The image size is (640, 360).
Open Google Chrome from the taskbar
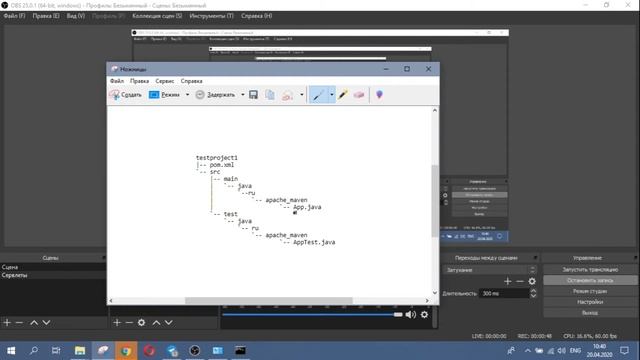tap(126, 351)
